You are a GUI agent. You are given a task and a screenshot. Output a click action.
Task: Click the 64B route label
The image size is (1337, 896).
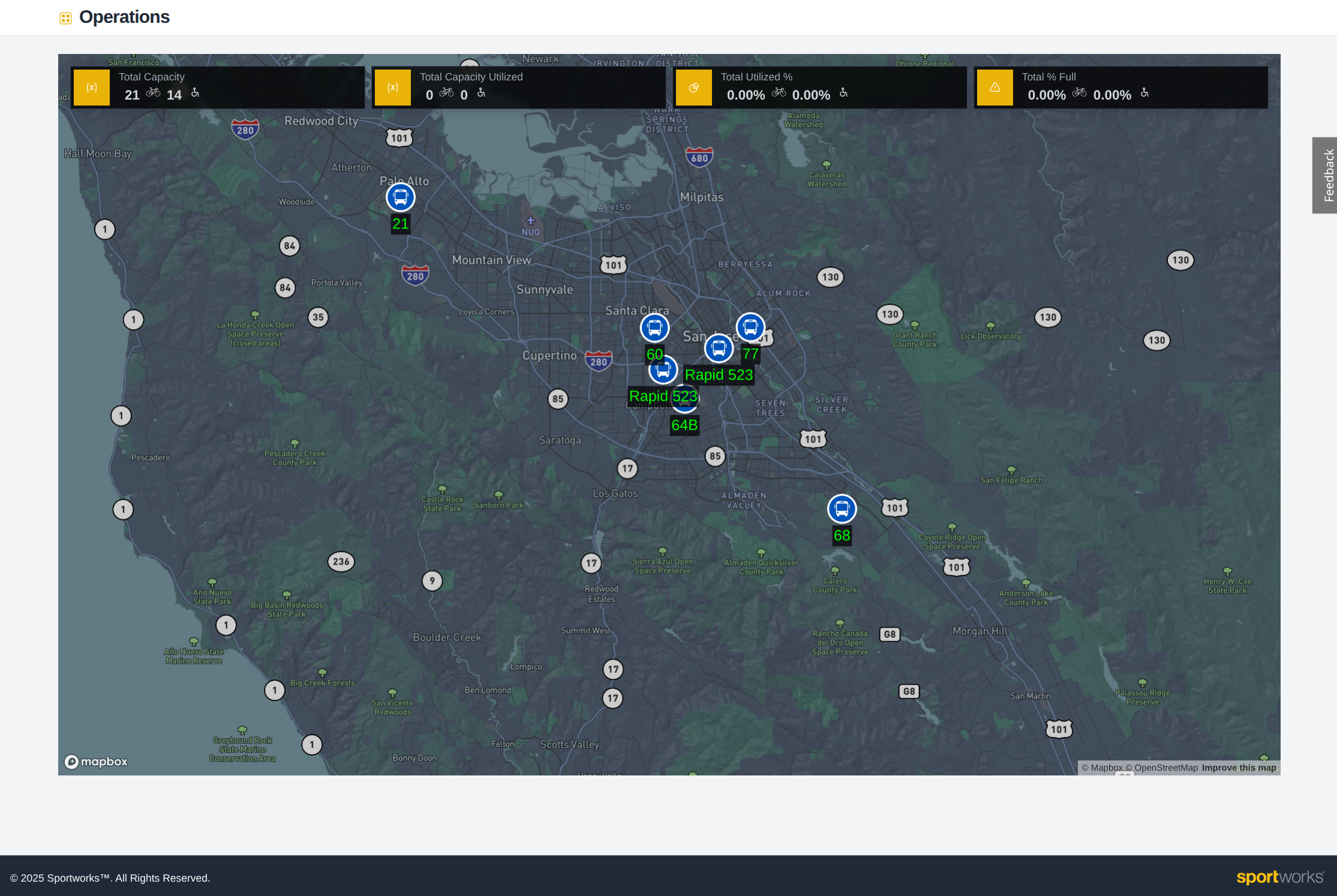[x=684, y=425]
